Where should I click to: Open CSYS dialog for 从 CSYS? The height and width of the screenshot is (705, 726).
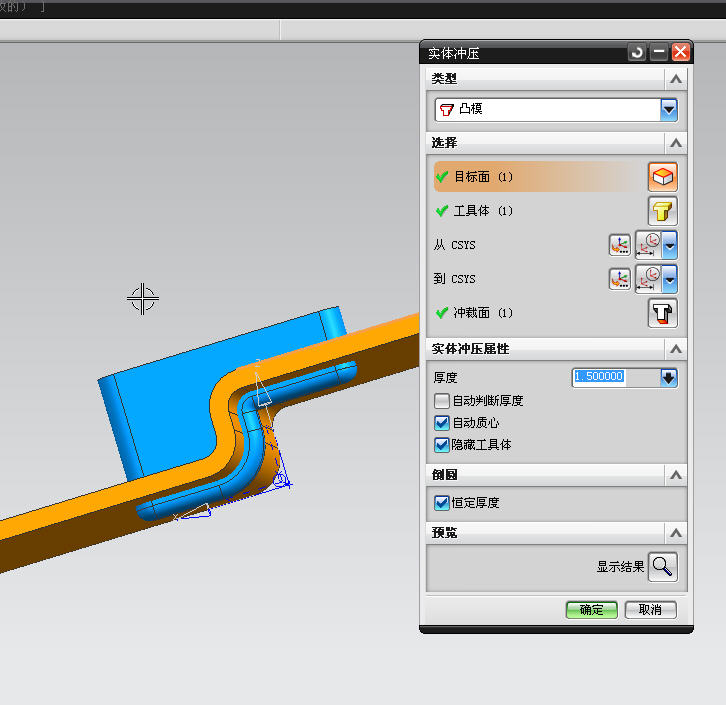(x=620, y=245)
